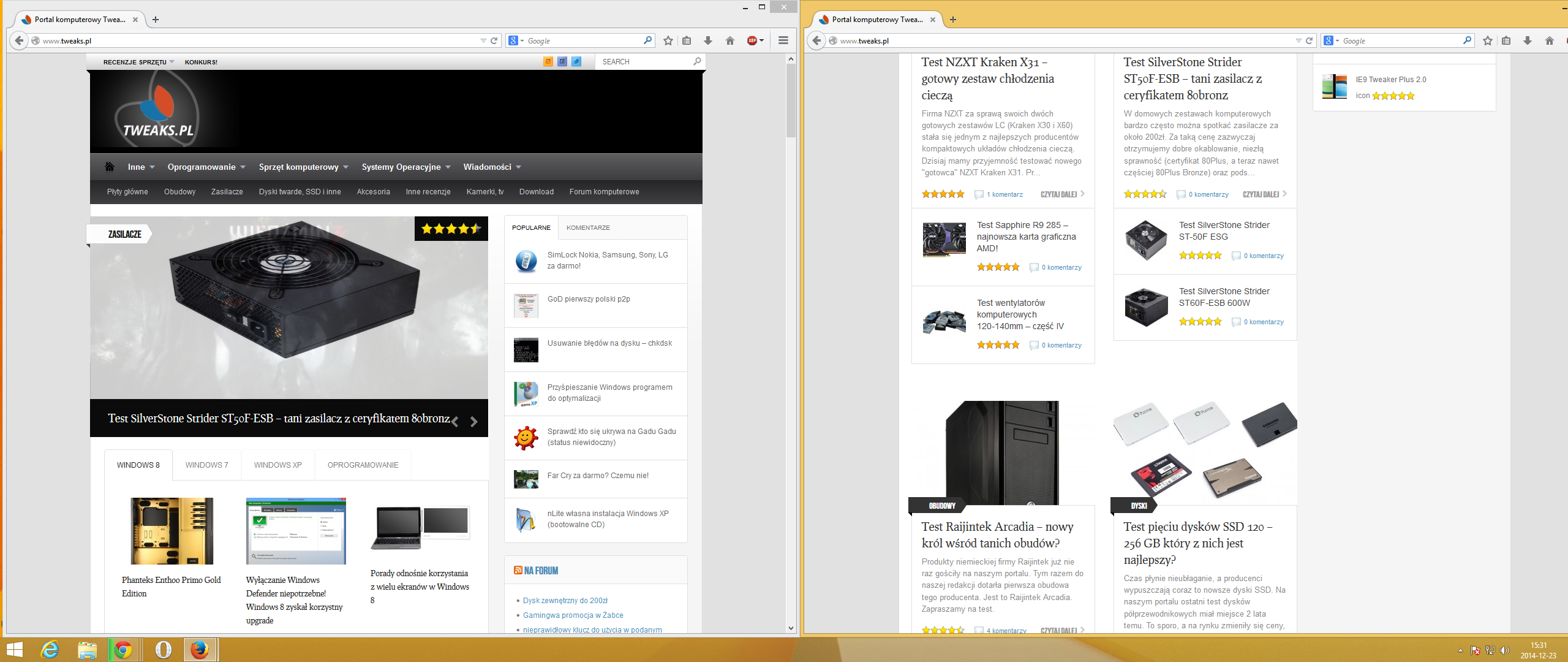Screen dimensions: 1568x662
Task: Switch to the WINDOWS XP tab
Action: pyautogui.click(x=278, y=465)
